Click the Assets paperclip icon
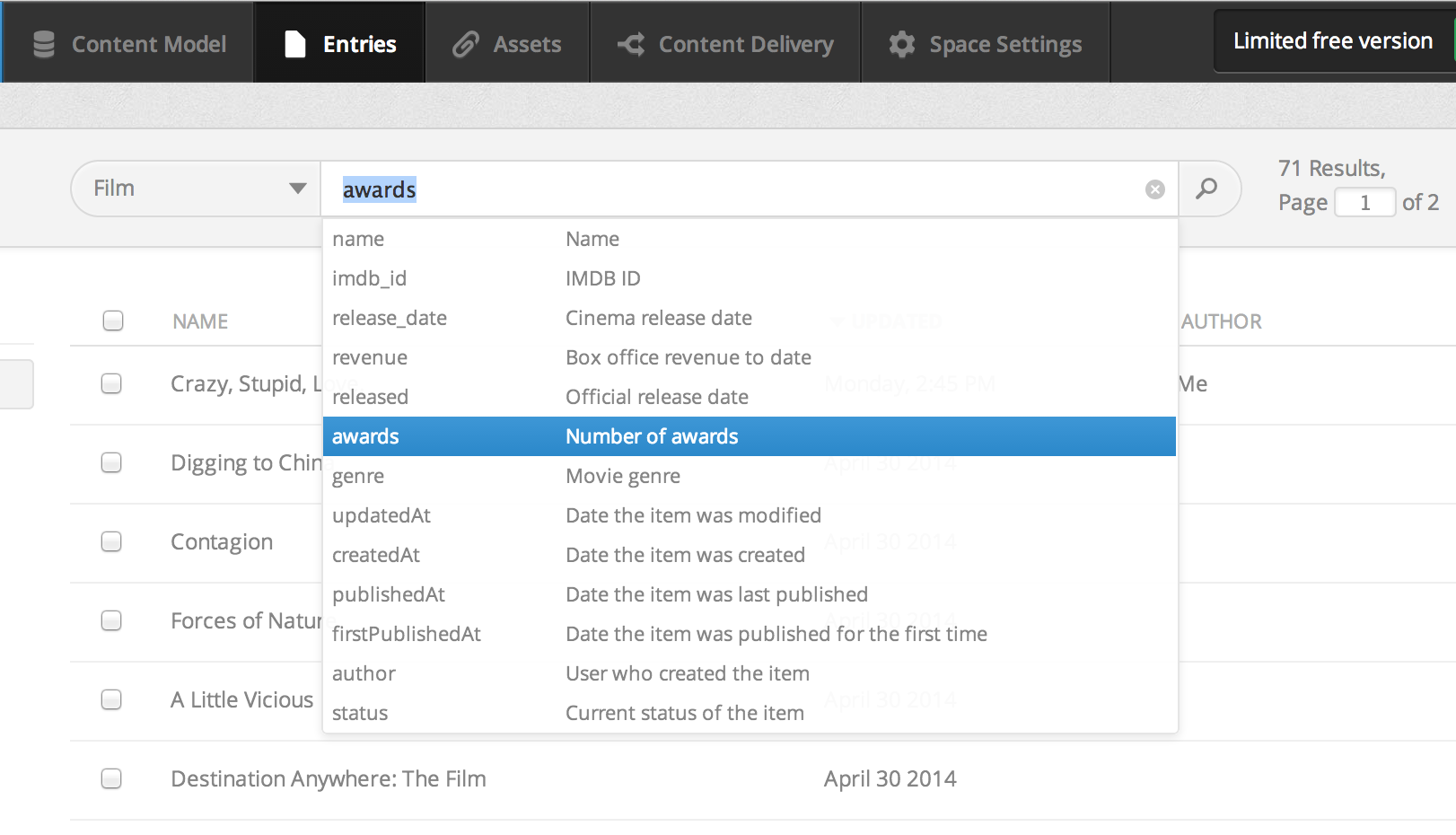 [465, 44]
